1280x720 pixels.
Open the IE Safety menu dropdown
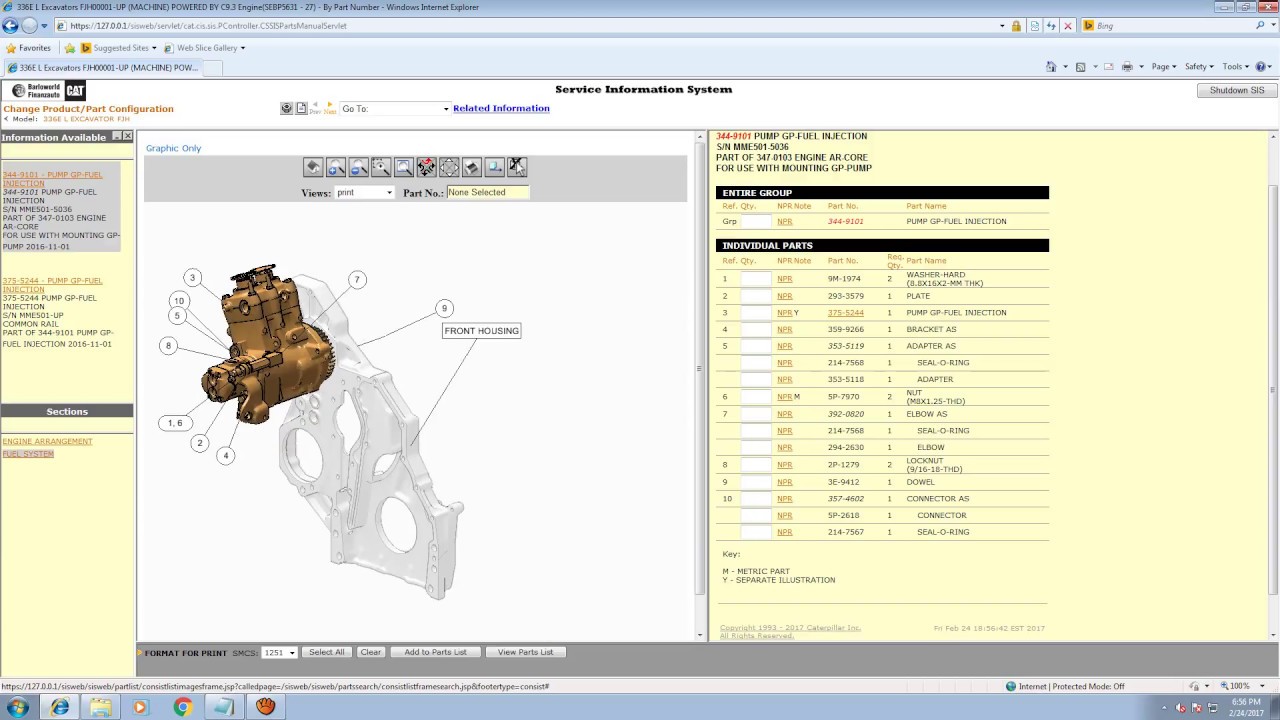tap(1199, 67)
